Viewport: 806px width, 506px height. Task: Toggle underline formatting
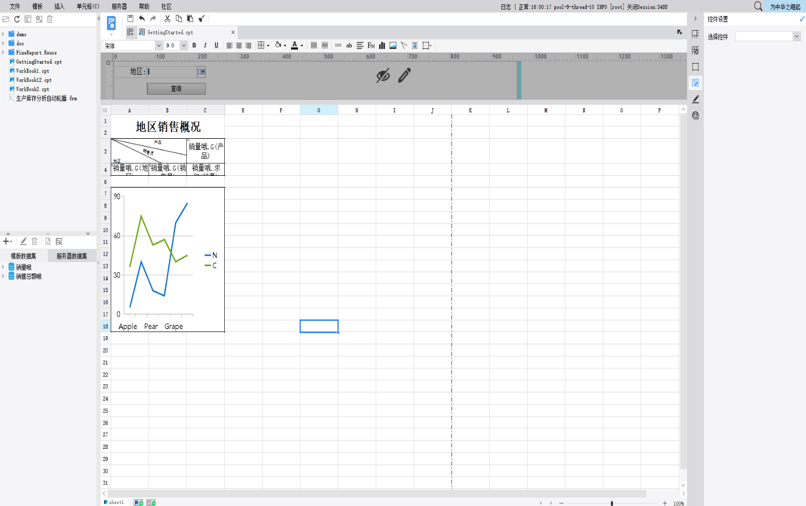click(x=216, y=45)
